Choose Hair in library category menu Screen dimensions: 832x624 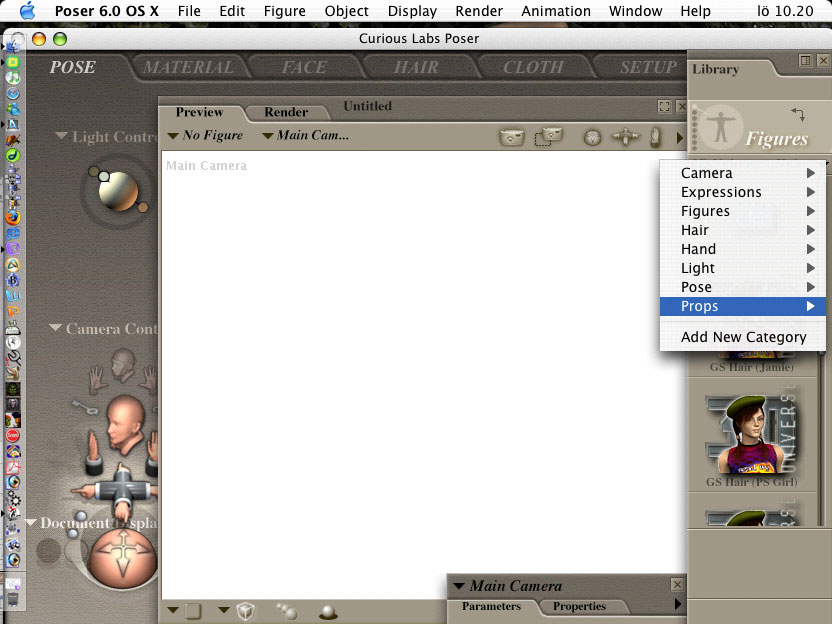tap(742, 230)
